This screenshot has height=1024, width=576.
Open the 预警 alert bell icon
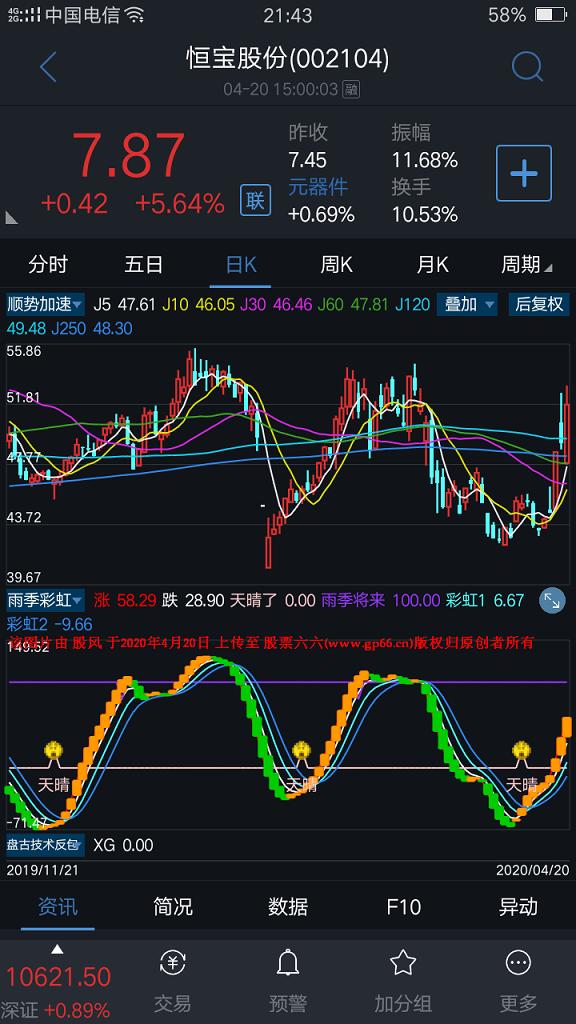(x=288, y=963)
